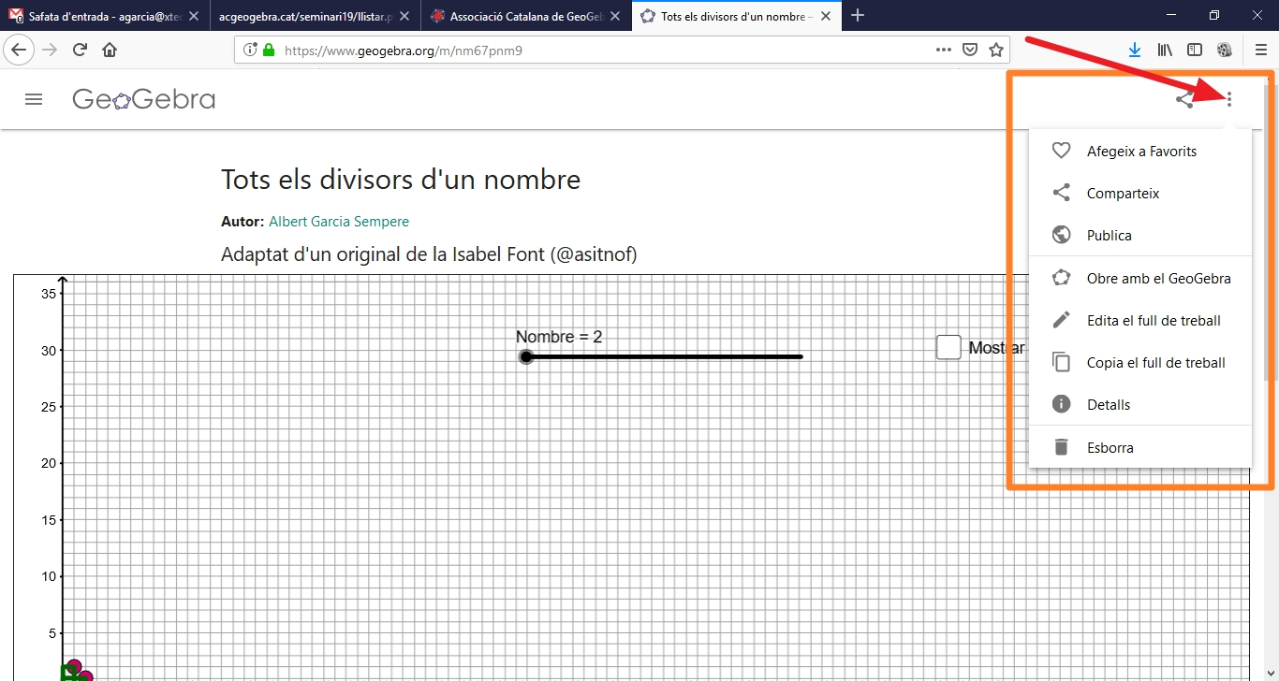The height and width of the screenshot is (681, 1279).
Task: Click the Nombre slider track
Action: [664, 357]
